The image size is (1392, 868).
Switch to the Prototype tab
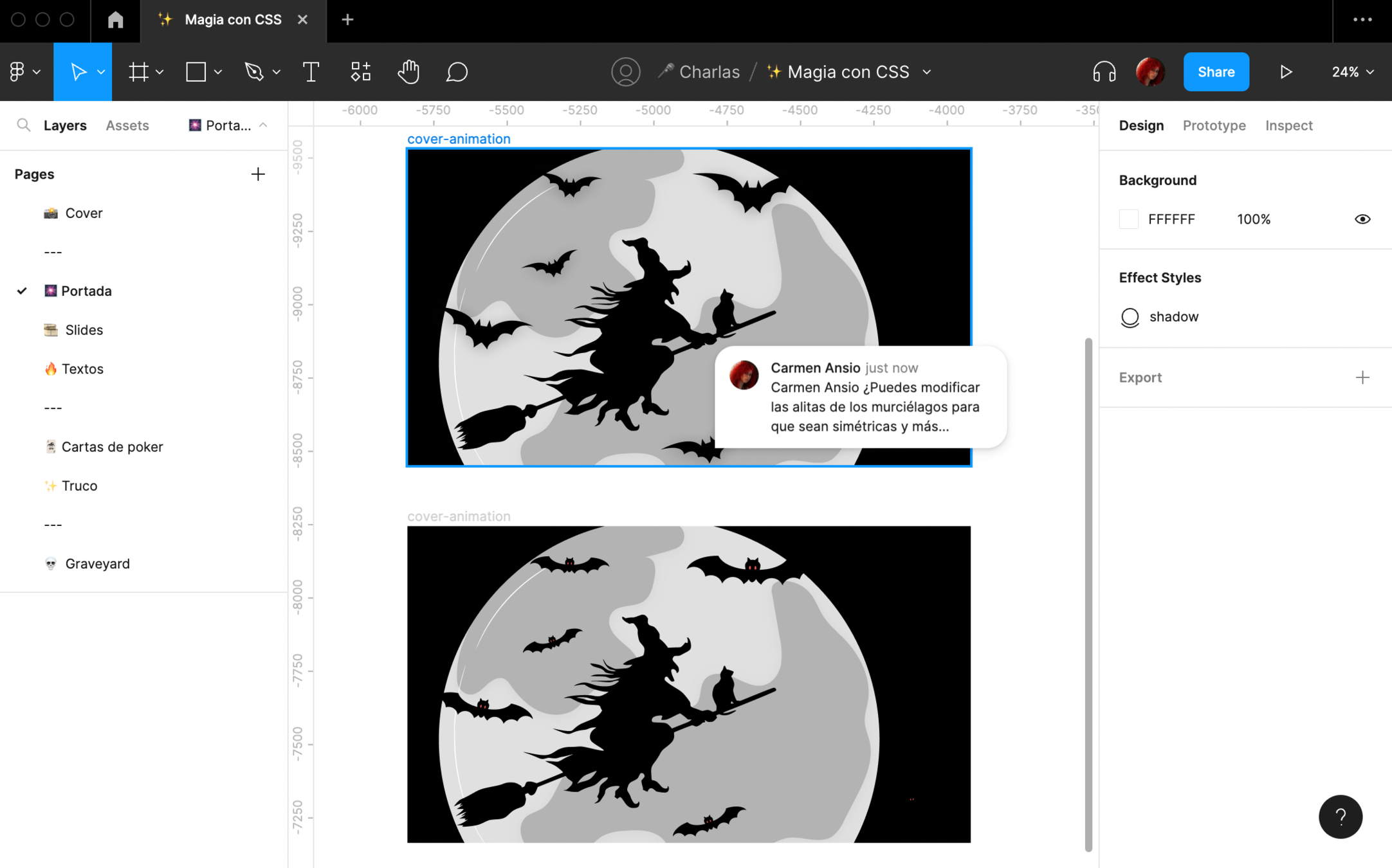(x=1214, y=125)
